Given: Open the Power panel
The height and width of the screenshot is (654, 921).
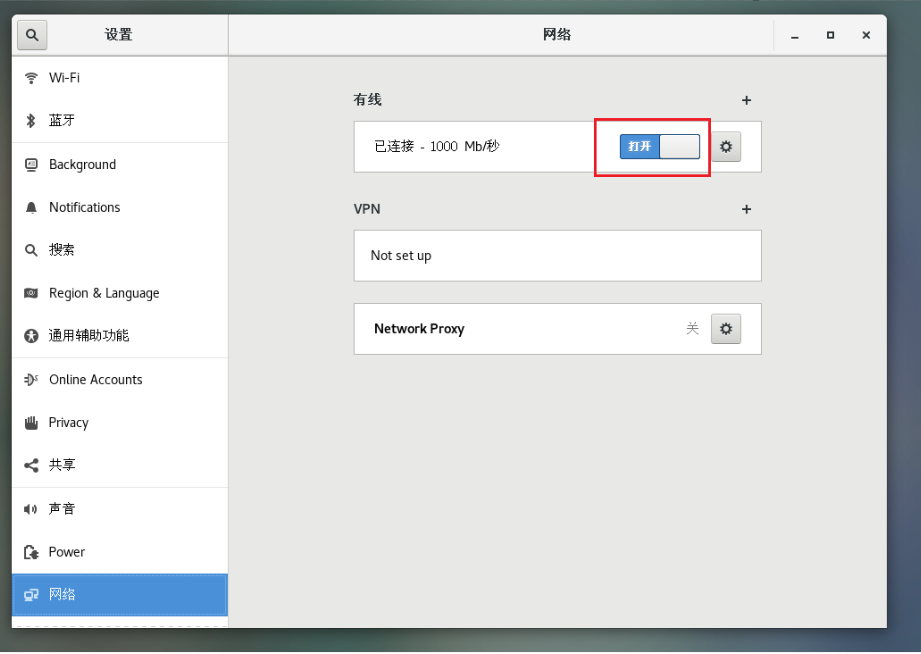Looking at the screenshot, I should pyautogui.click(x=120, y=552).
